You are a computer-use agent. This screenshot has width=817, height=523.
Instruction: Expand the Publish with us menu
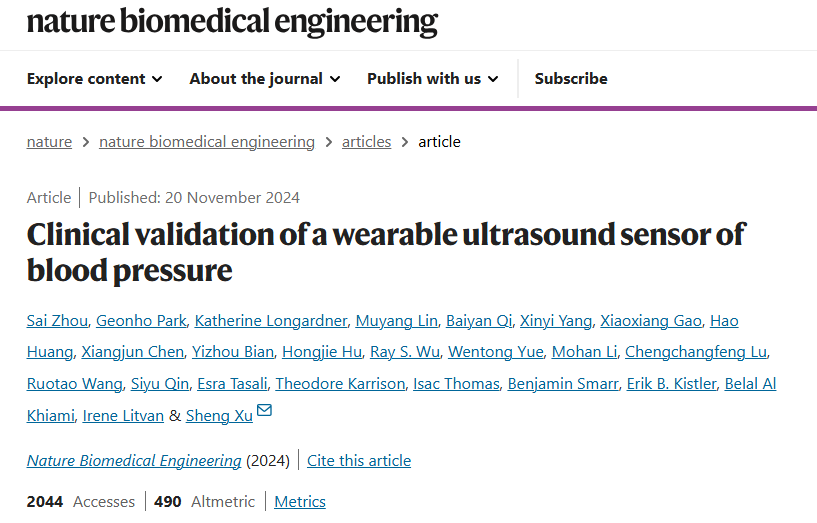tap(432, 79)
